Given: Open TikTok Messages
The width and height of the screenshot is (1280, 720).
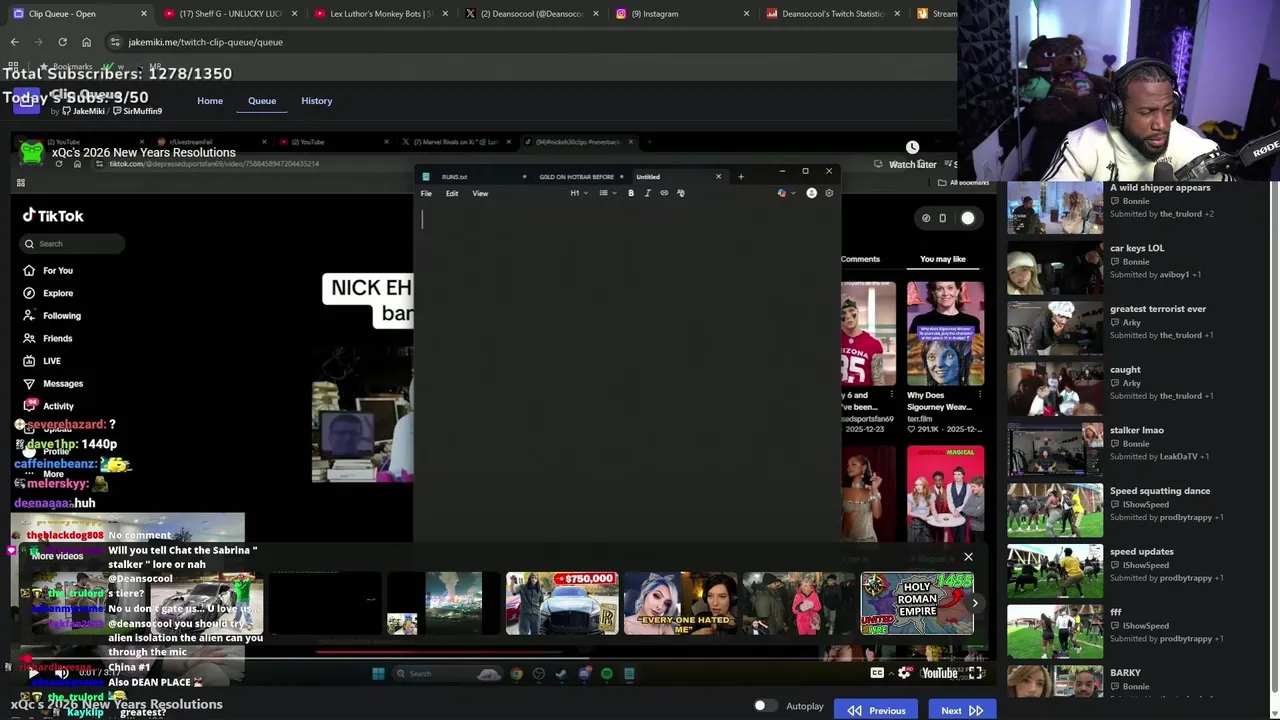Looking at the screenshot, I should (x=62, y=384).
